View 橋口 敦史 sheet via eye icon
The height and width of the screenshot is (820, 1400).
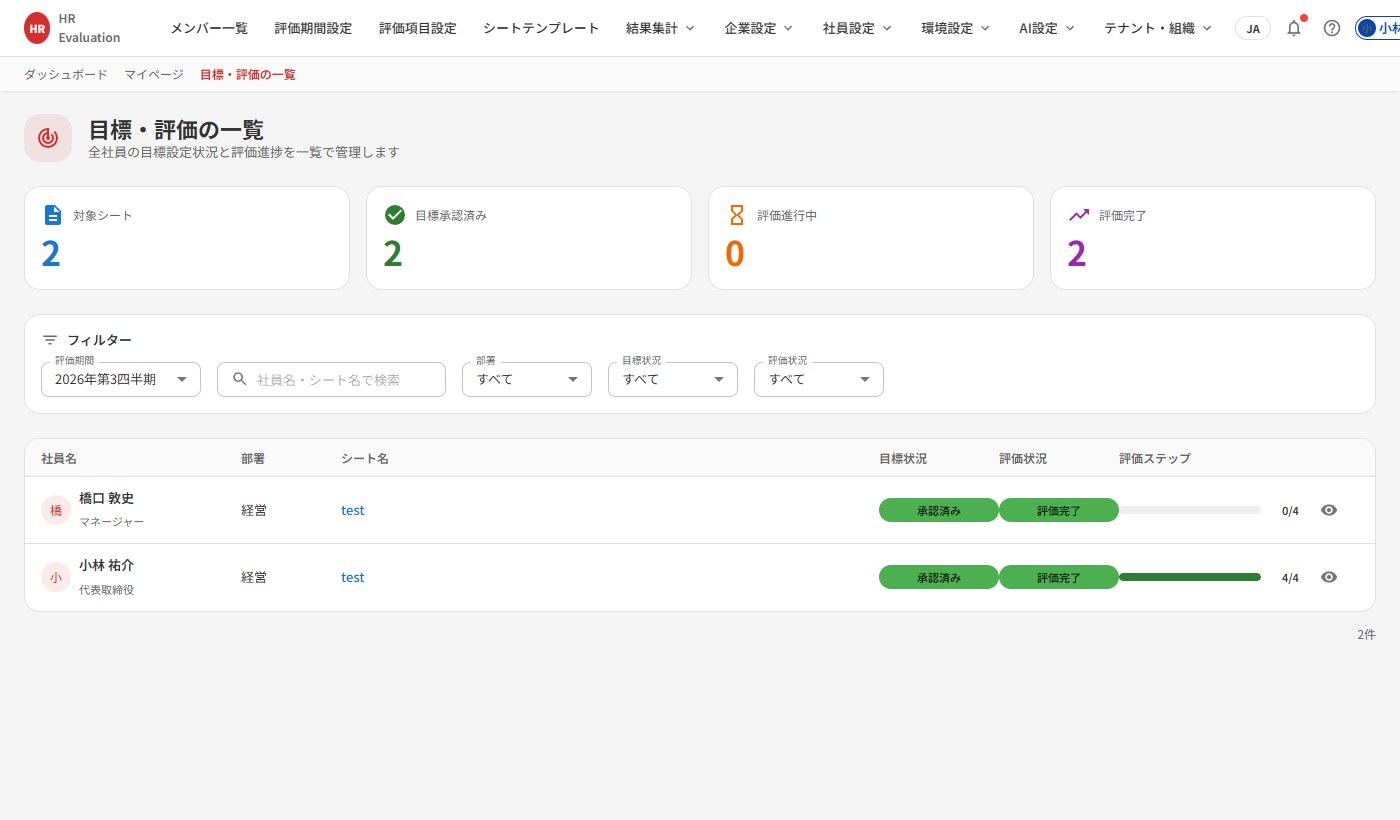[1329, 510]
